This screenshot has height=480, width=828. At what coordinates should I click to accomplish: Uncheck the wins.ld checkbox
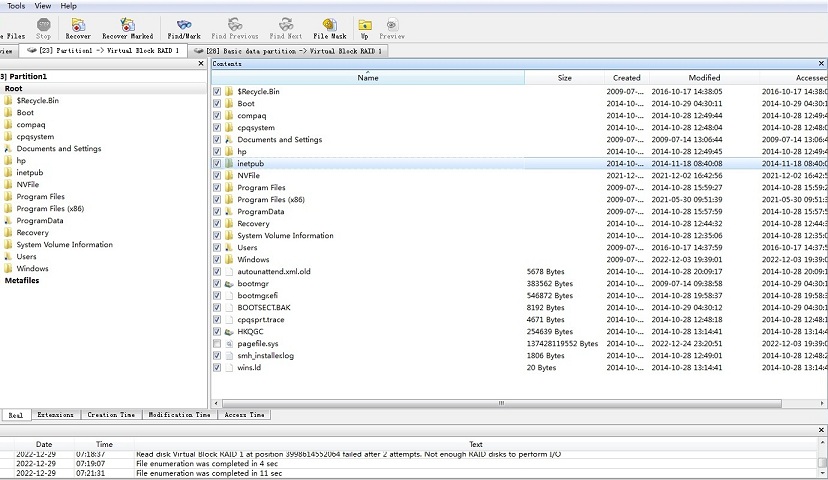tap(217, 368)
